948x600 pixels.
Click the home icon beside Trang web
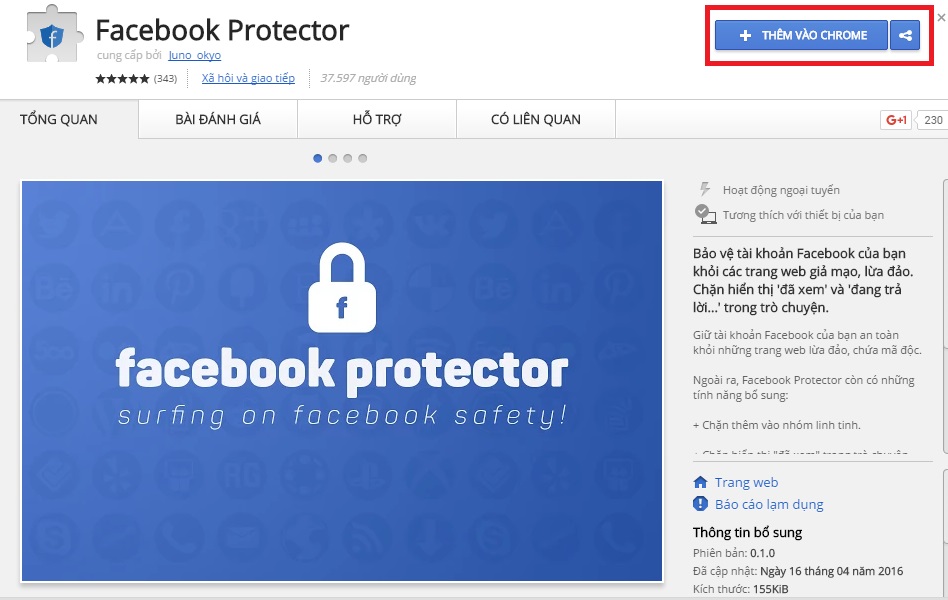(x=701, y=482)
